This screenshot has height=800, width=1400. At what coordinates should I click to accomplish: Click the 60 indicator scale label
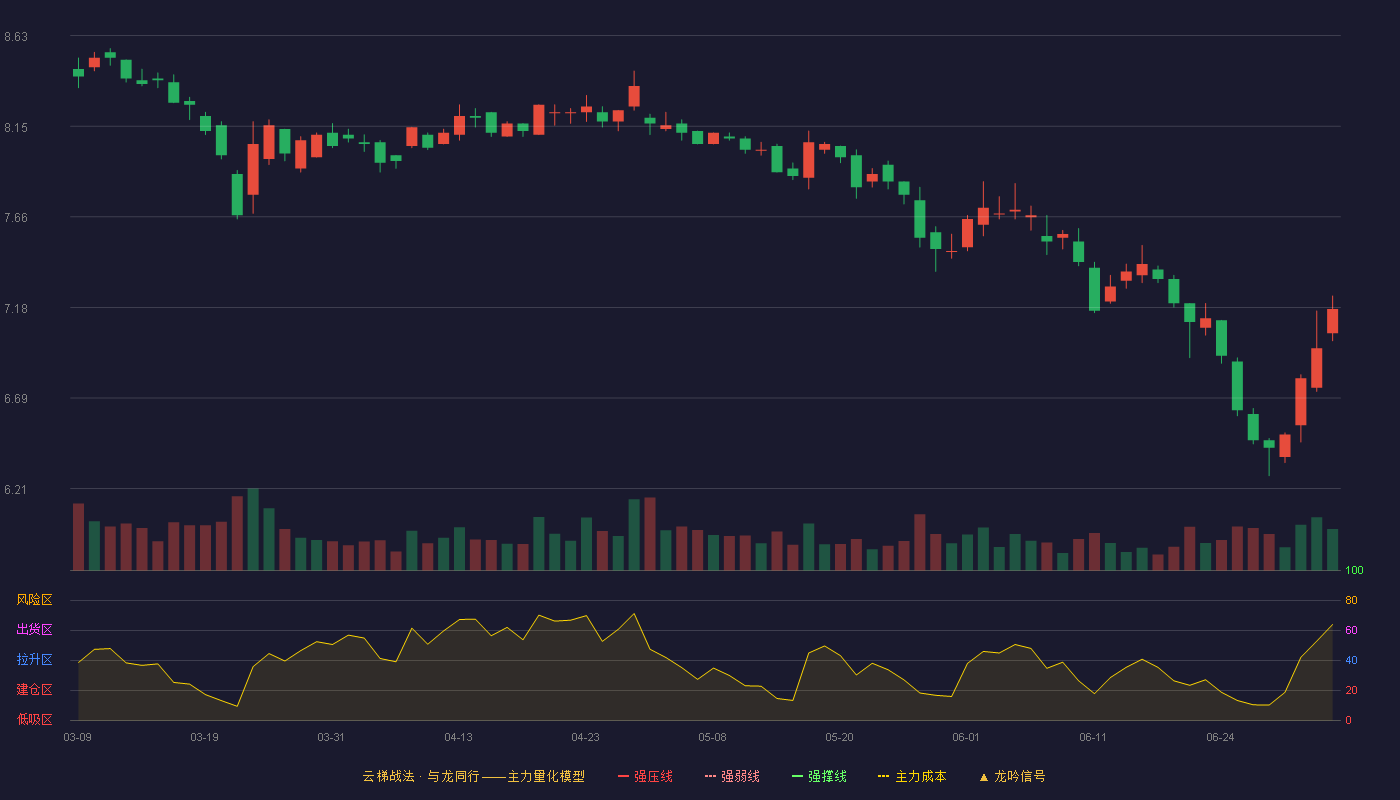click(1351, 630)
